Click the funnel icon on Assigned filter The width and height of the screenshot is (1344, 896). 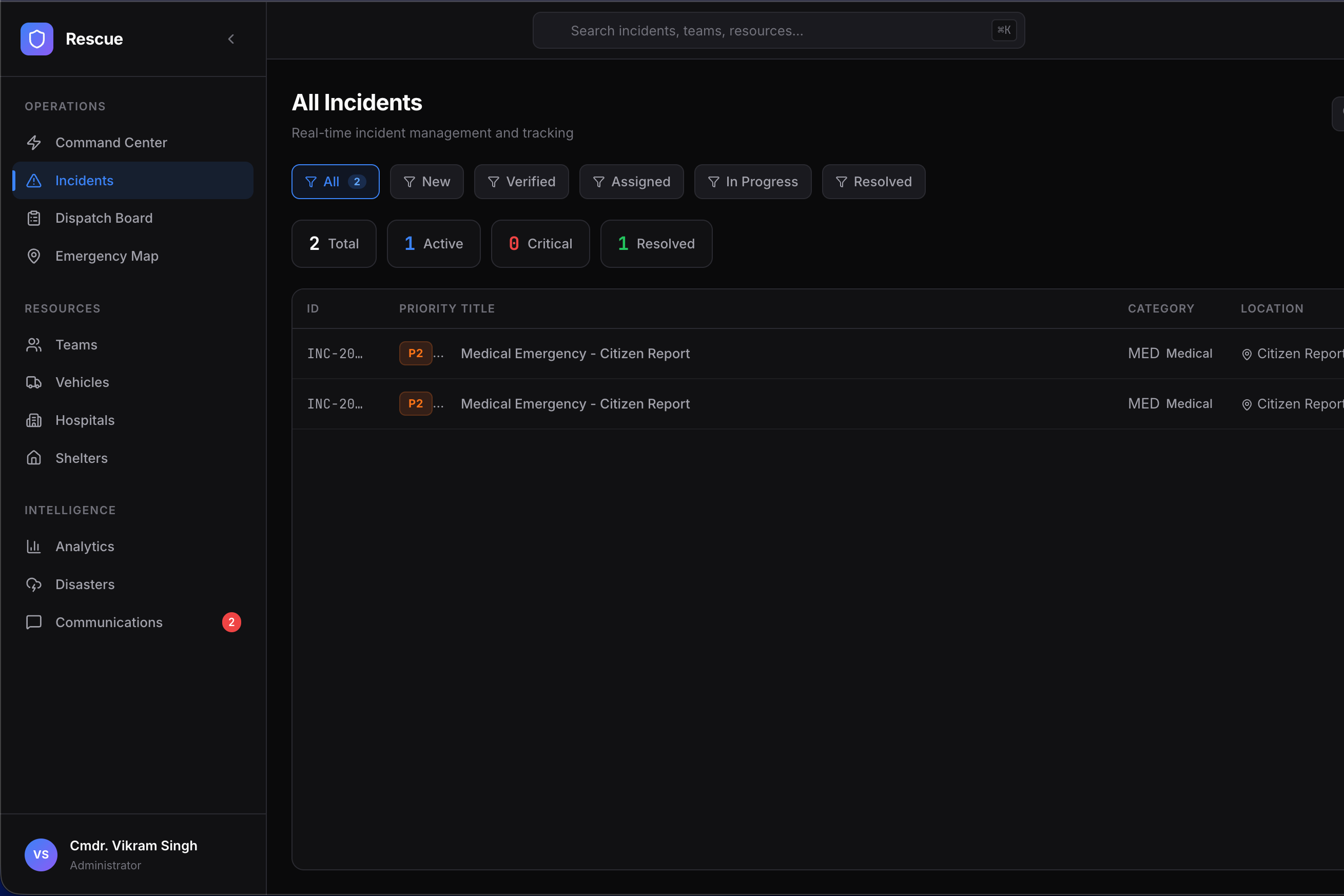click(599, 182)
